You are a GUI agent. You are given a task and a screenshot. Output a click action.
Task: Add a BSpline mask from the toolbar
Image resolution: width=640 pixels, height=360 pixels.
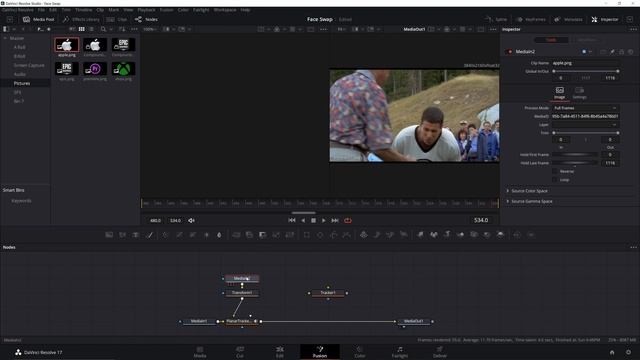point(347,235)
